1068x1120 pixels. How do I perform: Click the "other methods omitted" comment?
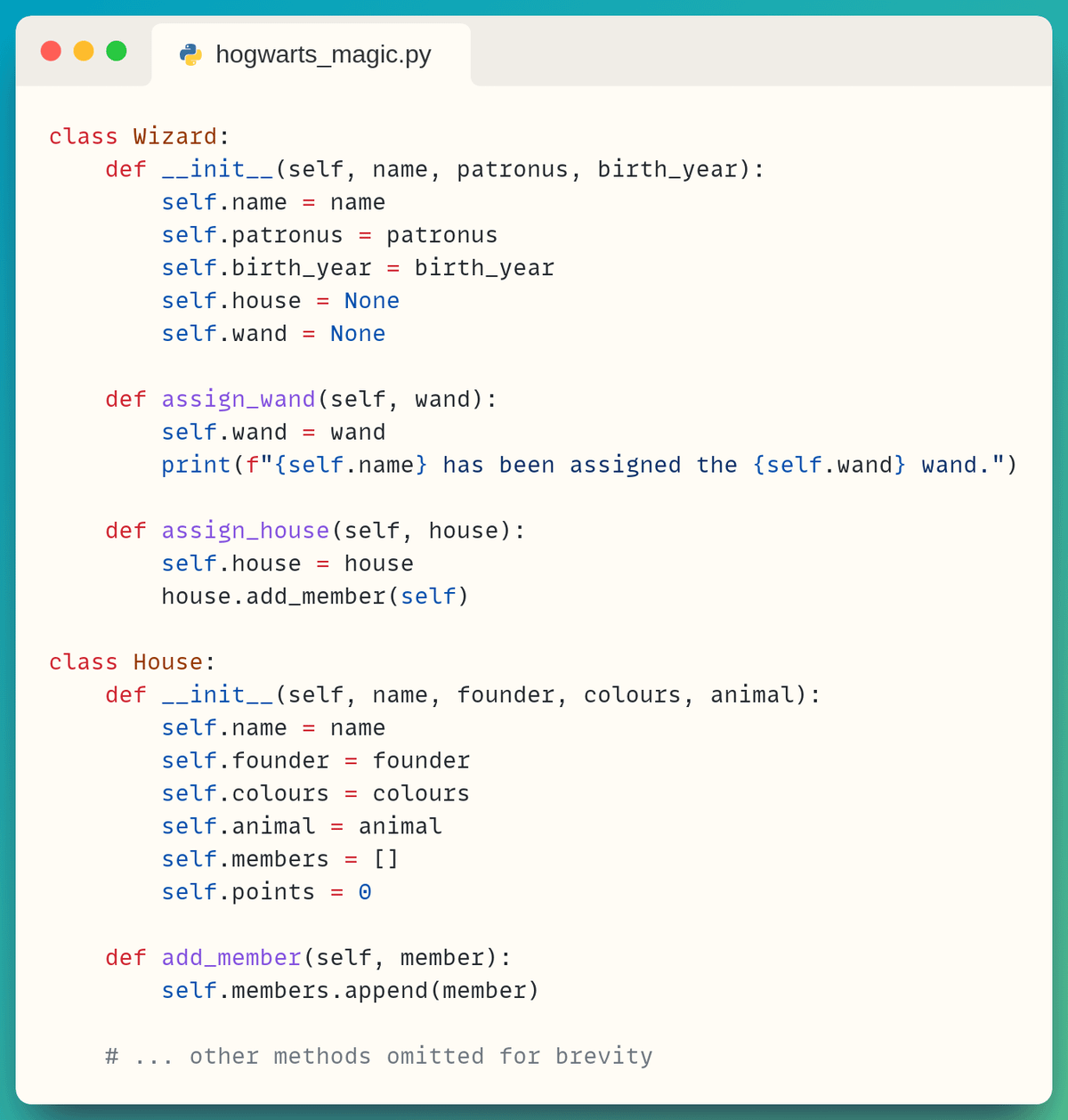tap(379, 1057)
